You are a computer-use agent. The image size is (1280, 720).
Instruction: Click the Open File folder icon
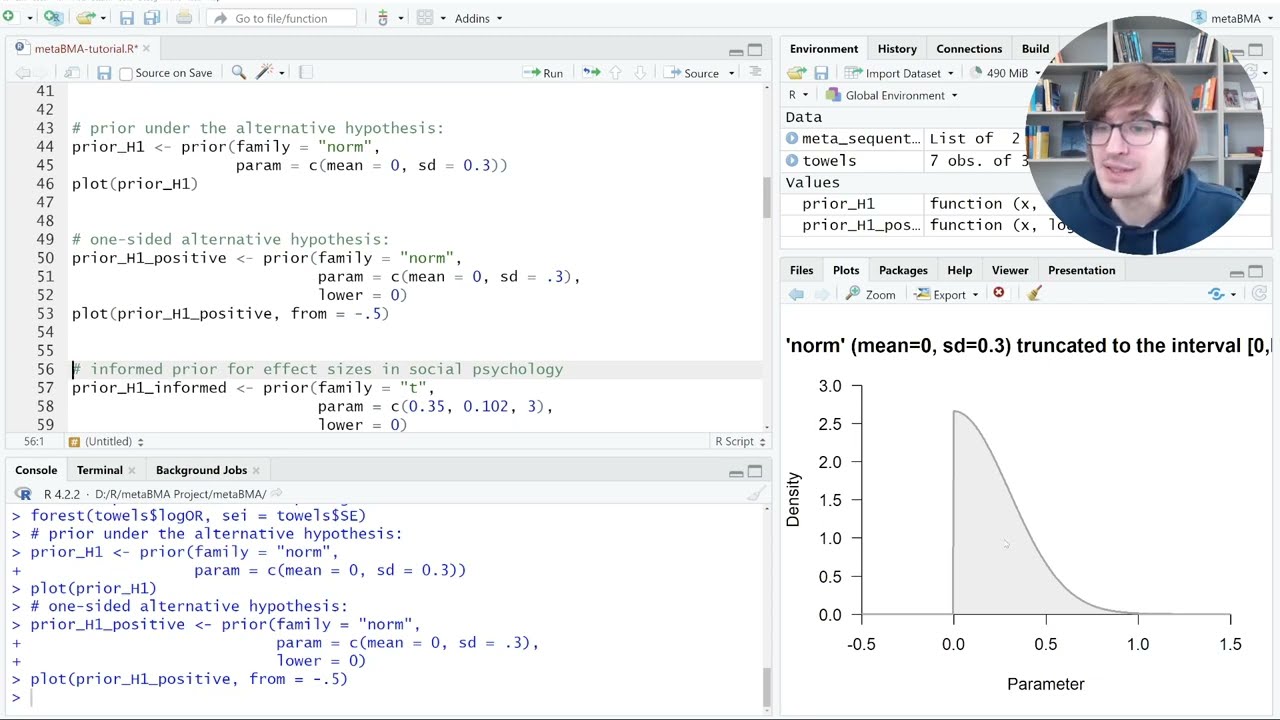pos(86,17)
